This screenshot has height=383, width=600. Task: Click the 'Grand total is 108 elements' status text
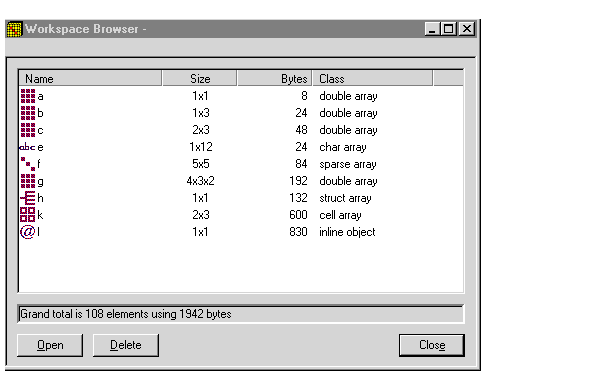tap(126, 314)
